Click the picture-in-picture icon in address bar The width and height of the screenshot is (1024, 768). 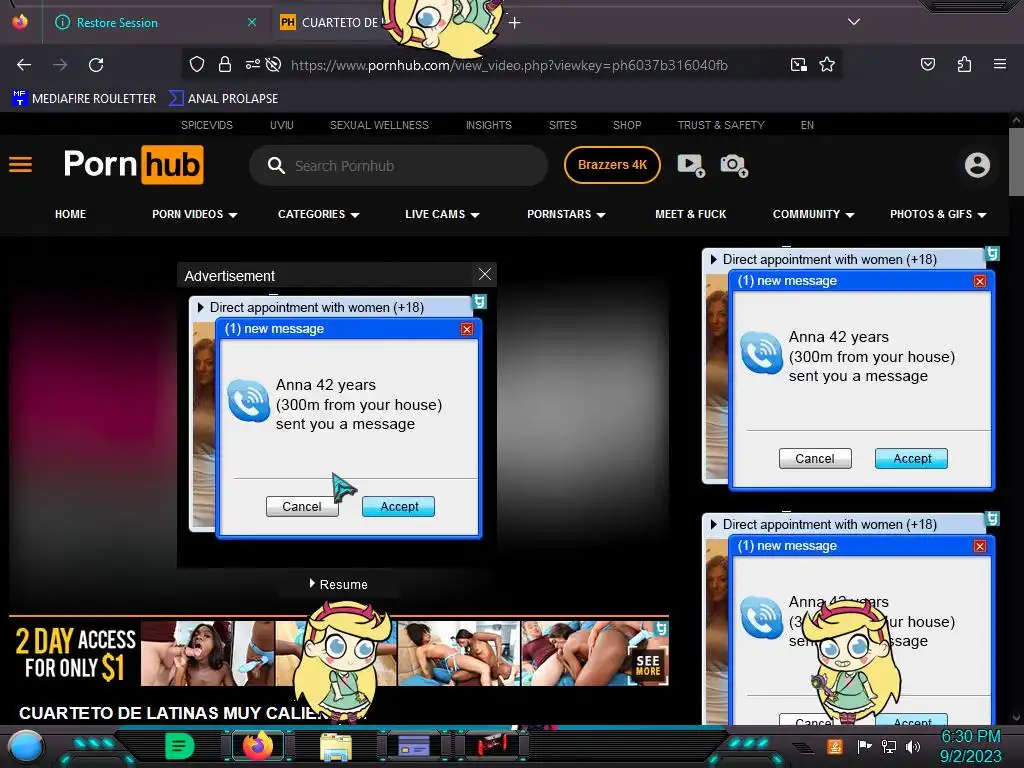(x=799, y=64)
